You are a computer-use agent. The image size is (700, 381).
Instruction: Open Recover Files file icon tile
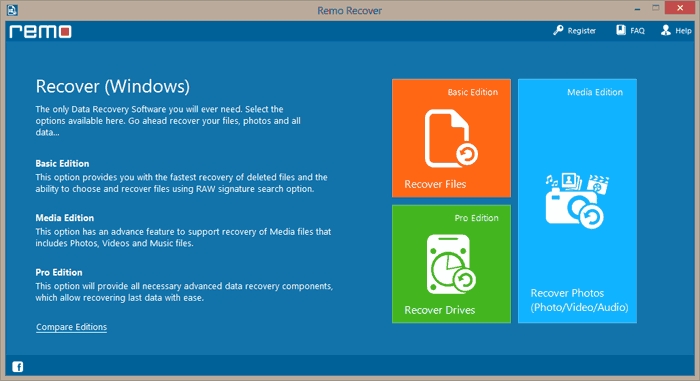[x=451, y=138]
